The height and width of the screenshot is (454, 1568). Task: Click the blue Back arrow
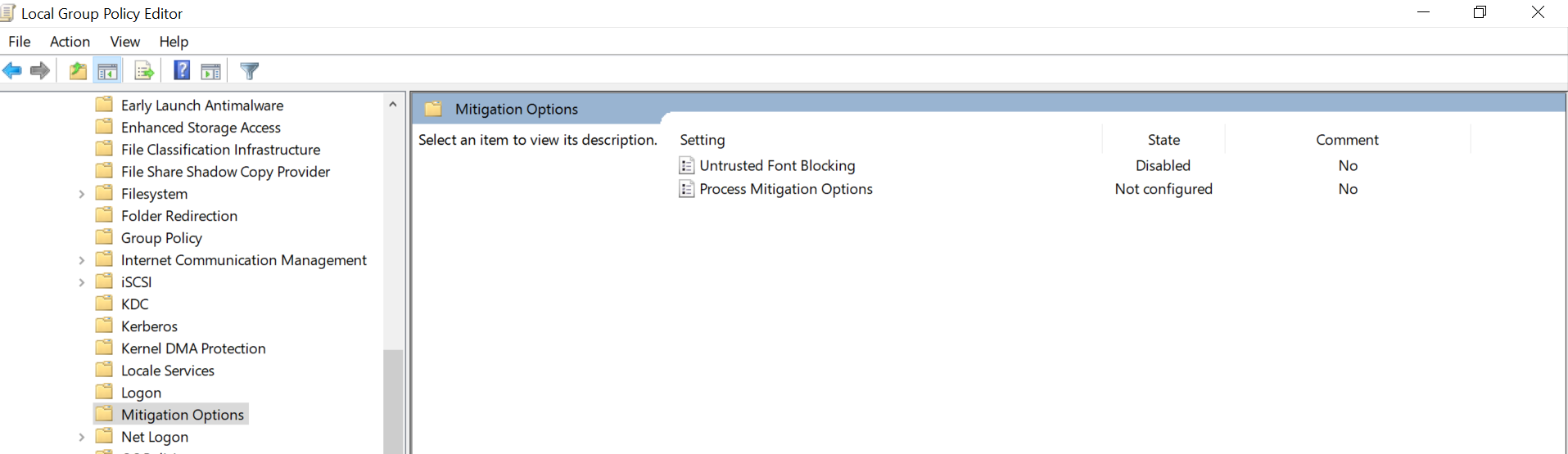(12, 71)
